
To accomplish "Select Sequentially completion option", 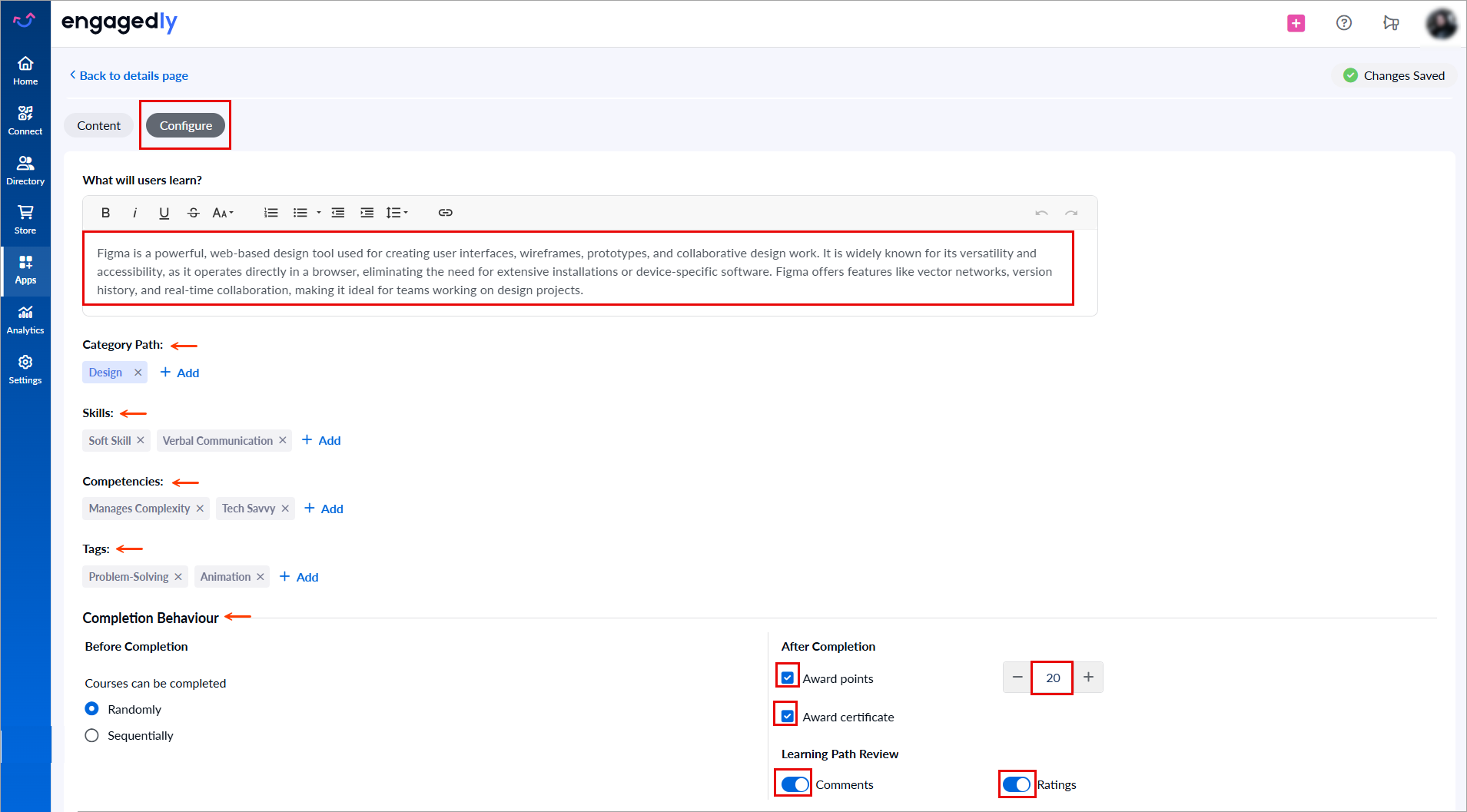I will click(91, 735).
